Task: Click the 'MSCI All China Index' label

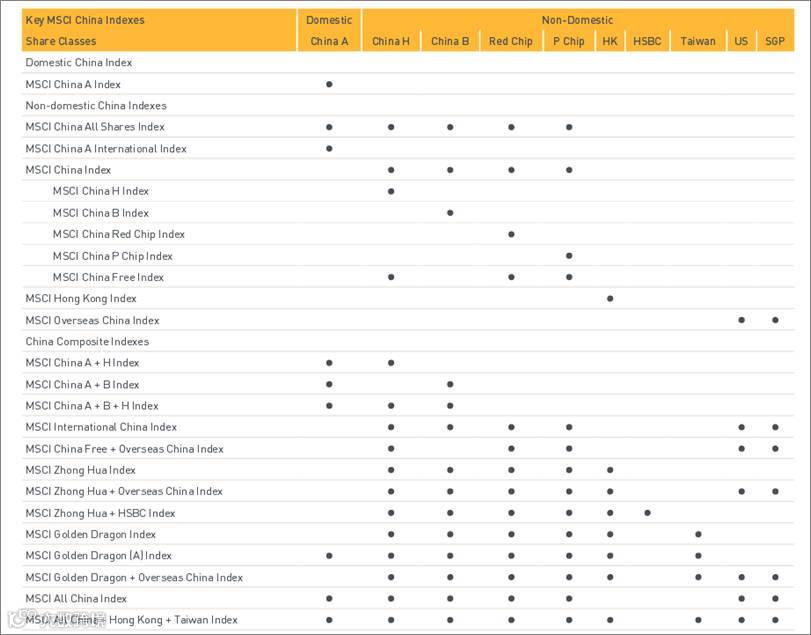Action: point(76,599)
